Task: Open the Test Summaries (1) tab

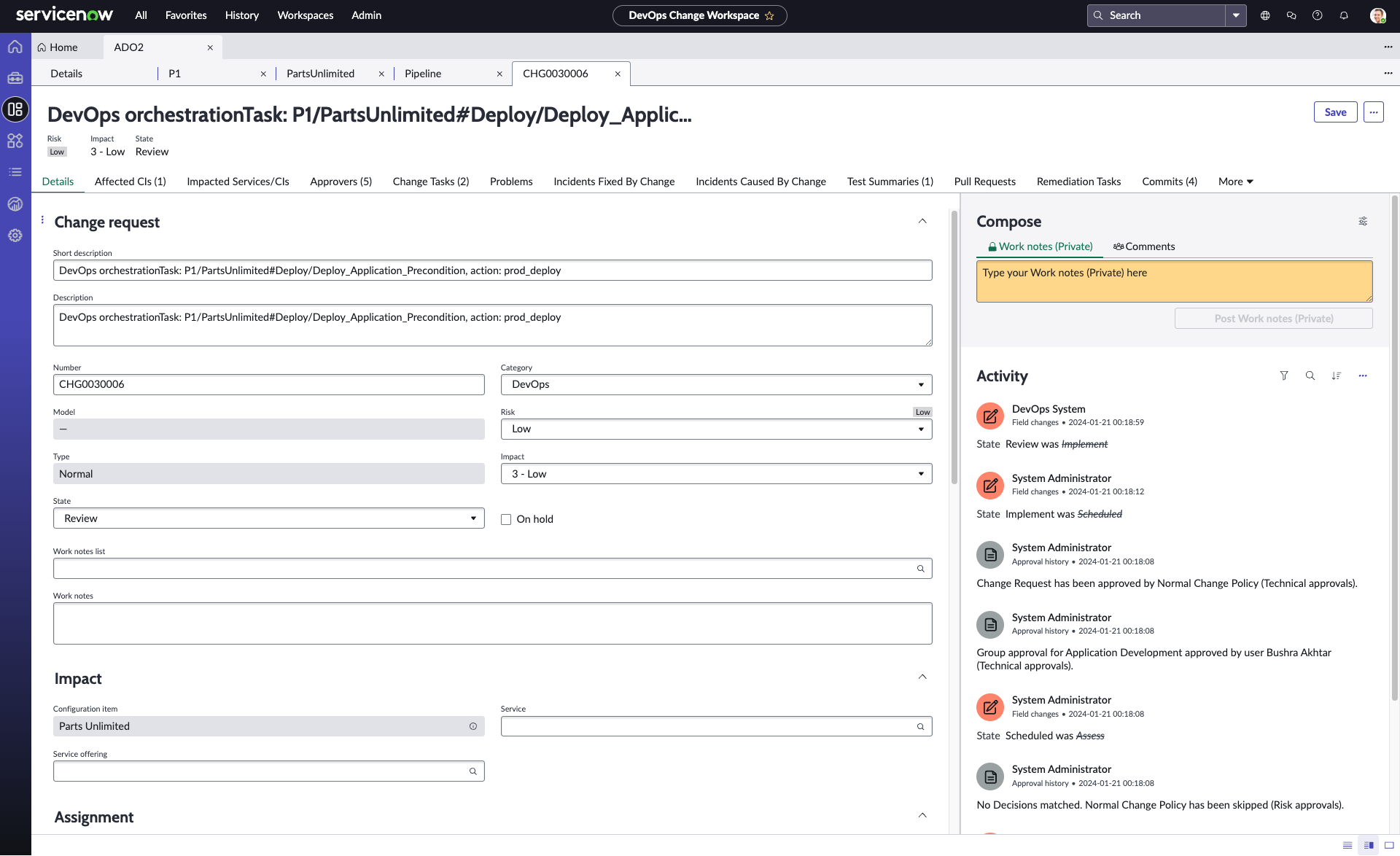Action: (x=890, y=182)
